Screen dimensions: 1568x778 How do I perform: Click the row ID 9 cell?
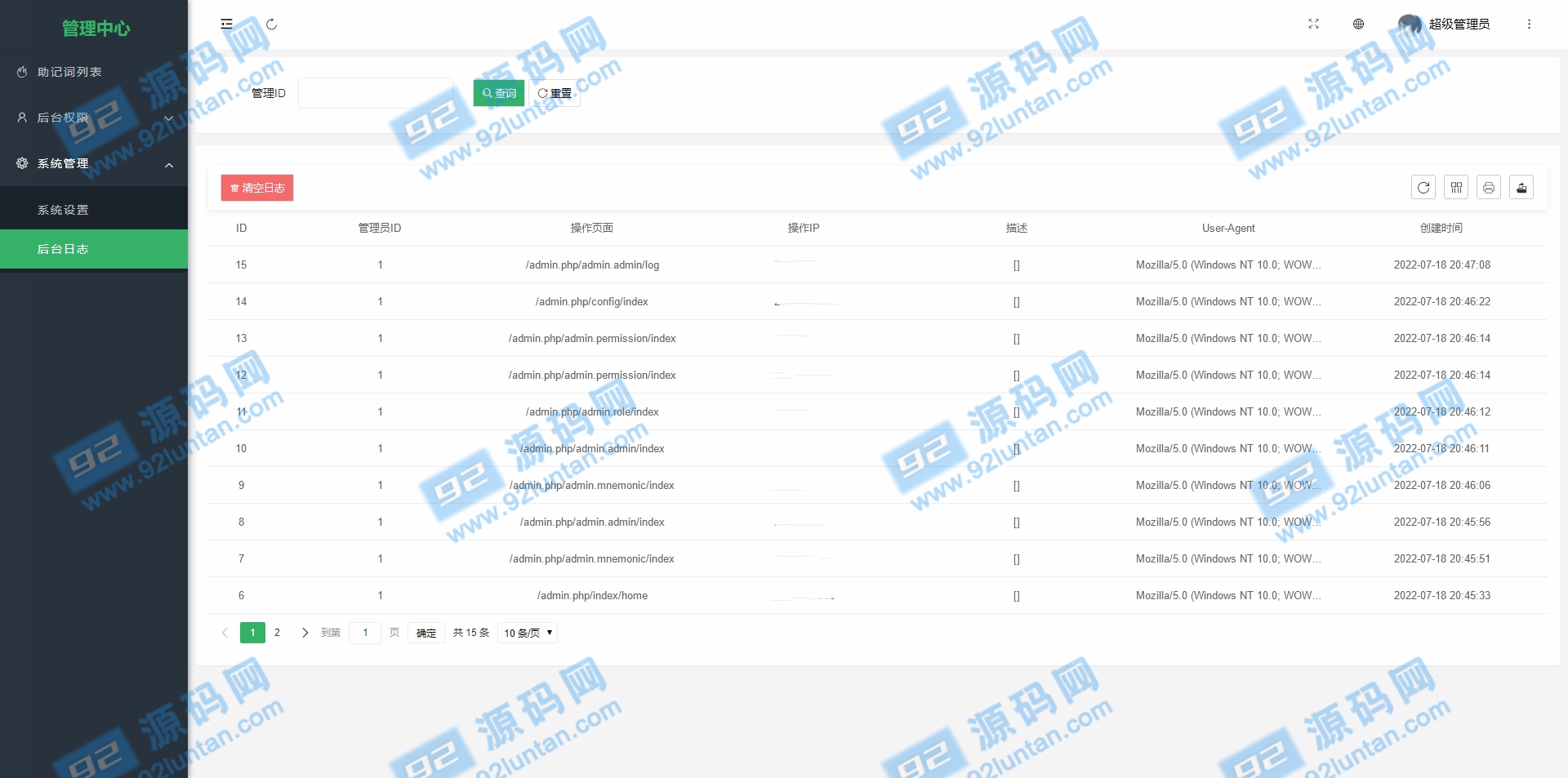pyautogui.click(x=241, y=485)
